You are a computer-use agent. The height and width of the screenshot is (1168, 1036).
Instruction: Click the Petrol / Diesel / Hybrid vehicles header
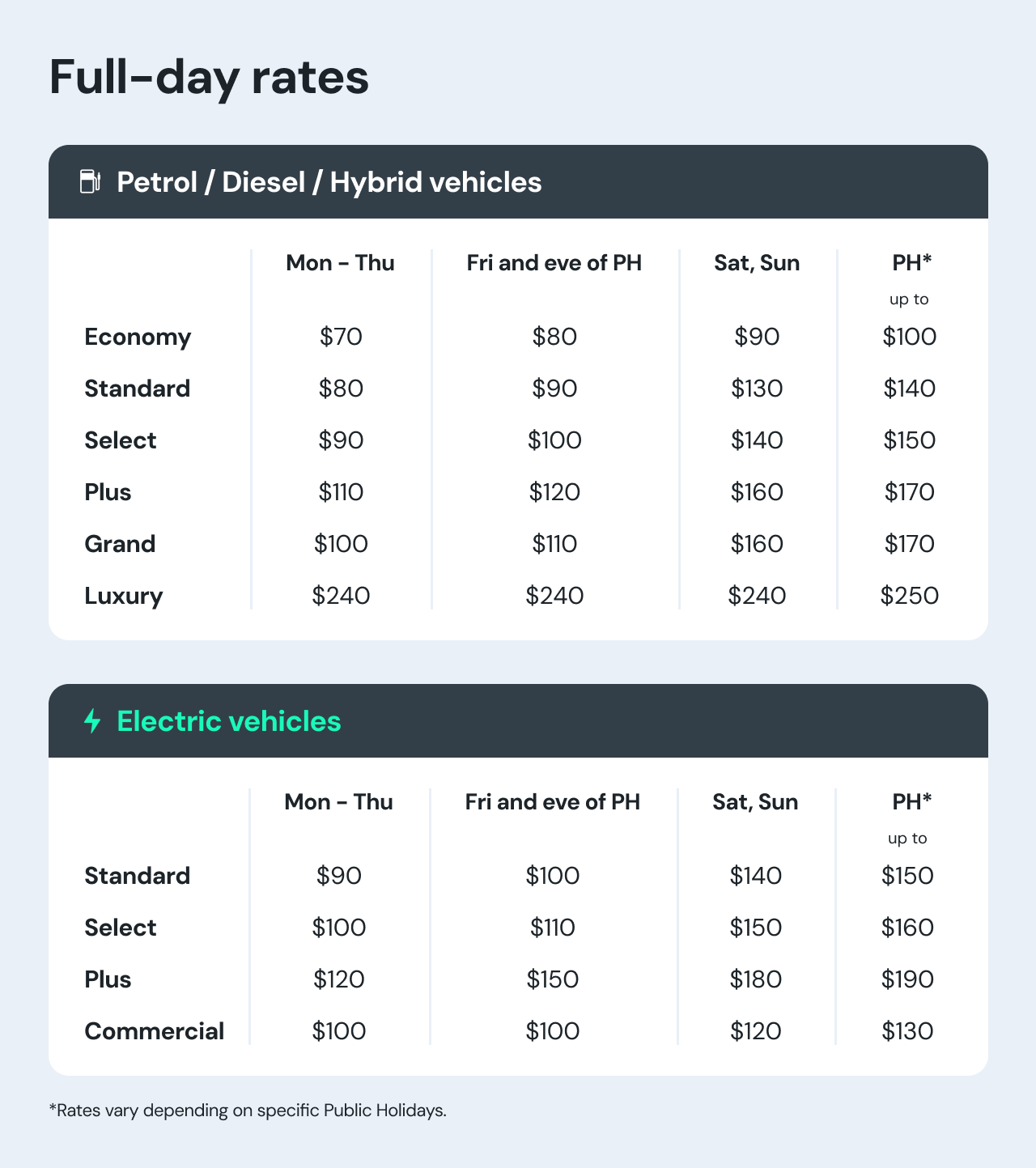pos(329,182)
